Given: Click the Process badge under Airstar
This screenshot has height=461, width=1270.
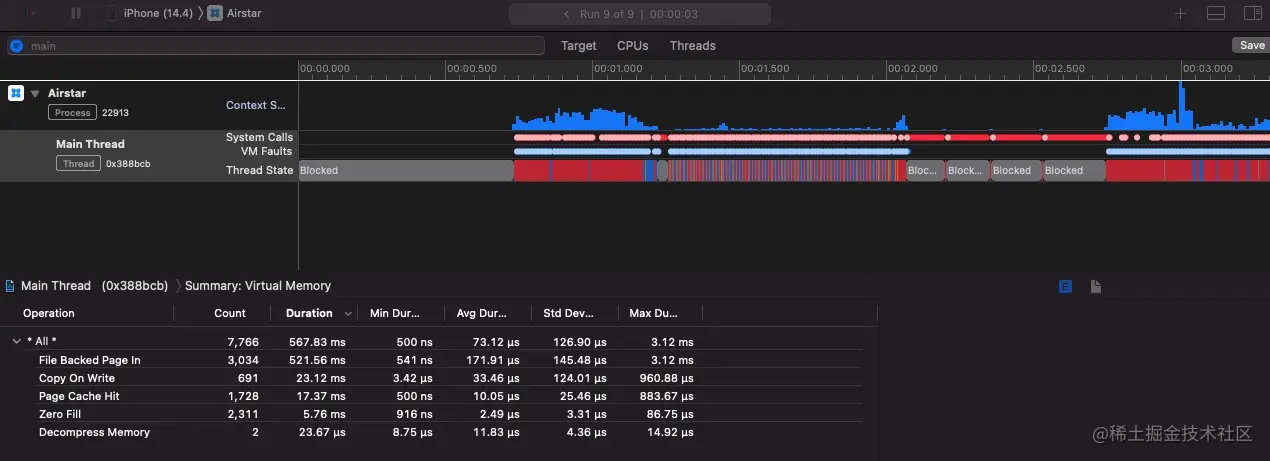Looking at the screenshot, I should [73, 113].
